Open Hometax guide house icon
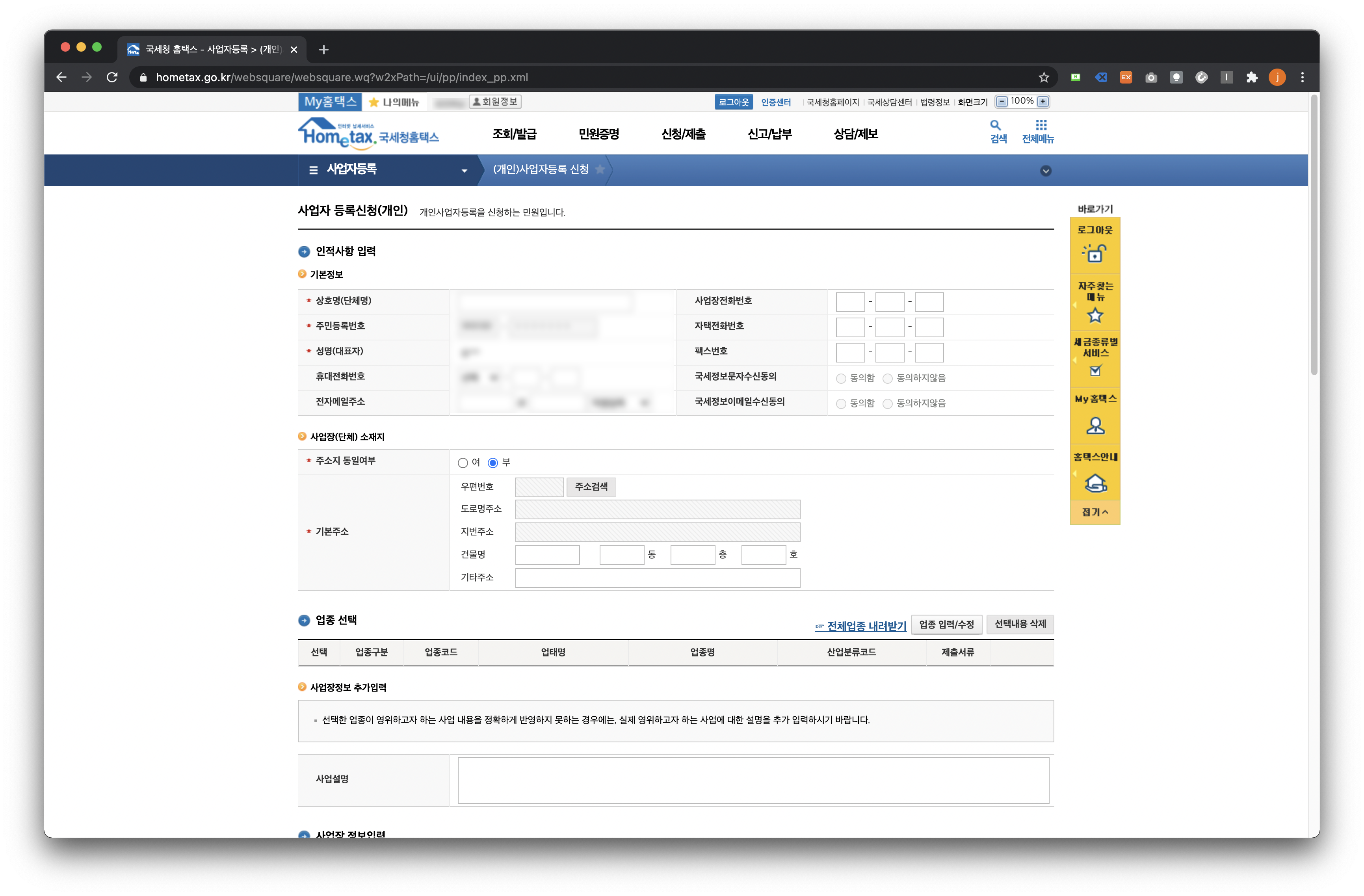 coord(1095,483)
